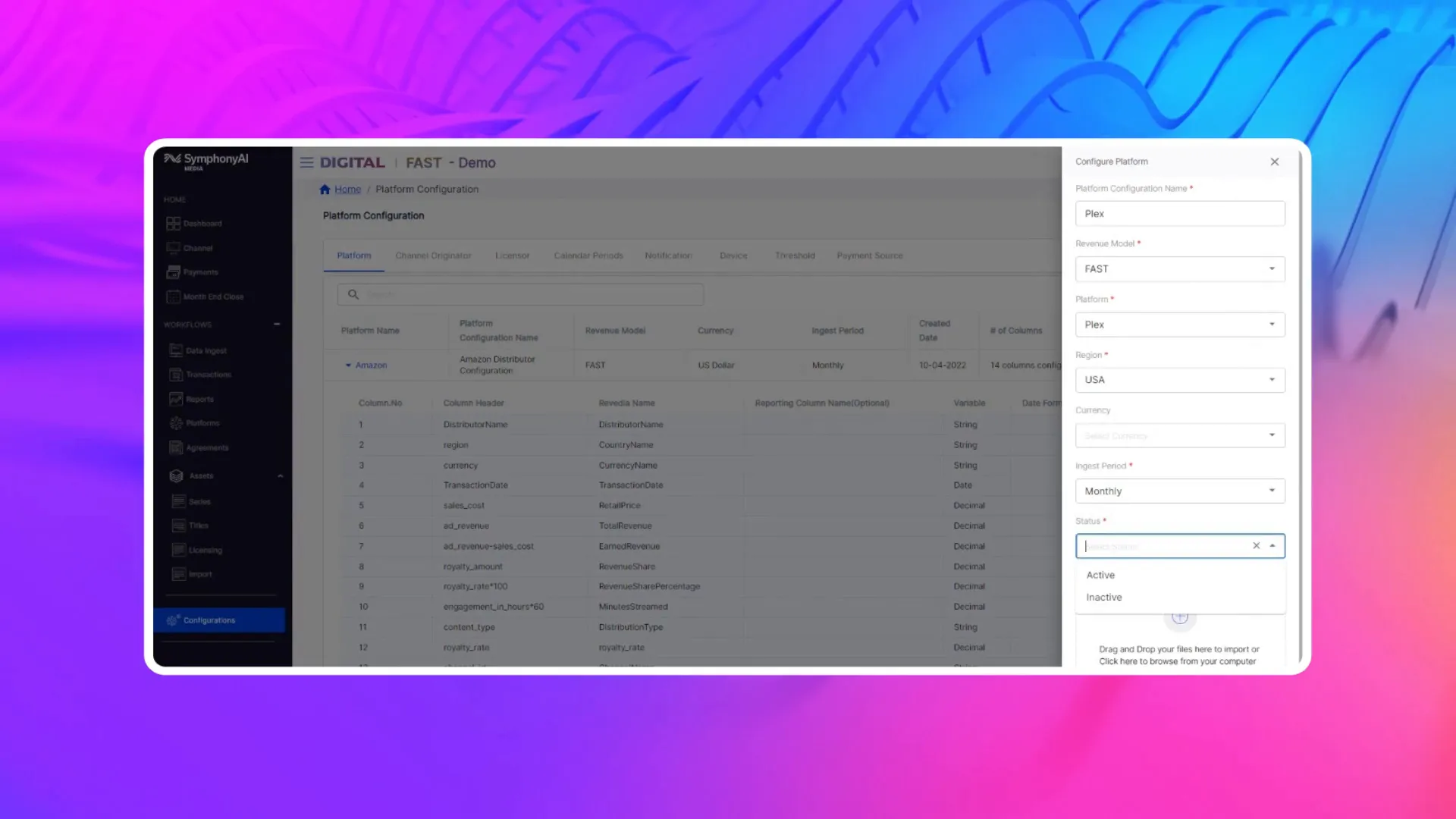1456x819 pixels.
Task: Open the Ingest Period dropdown showing Monthly
Action: [1180, 491]
